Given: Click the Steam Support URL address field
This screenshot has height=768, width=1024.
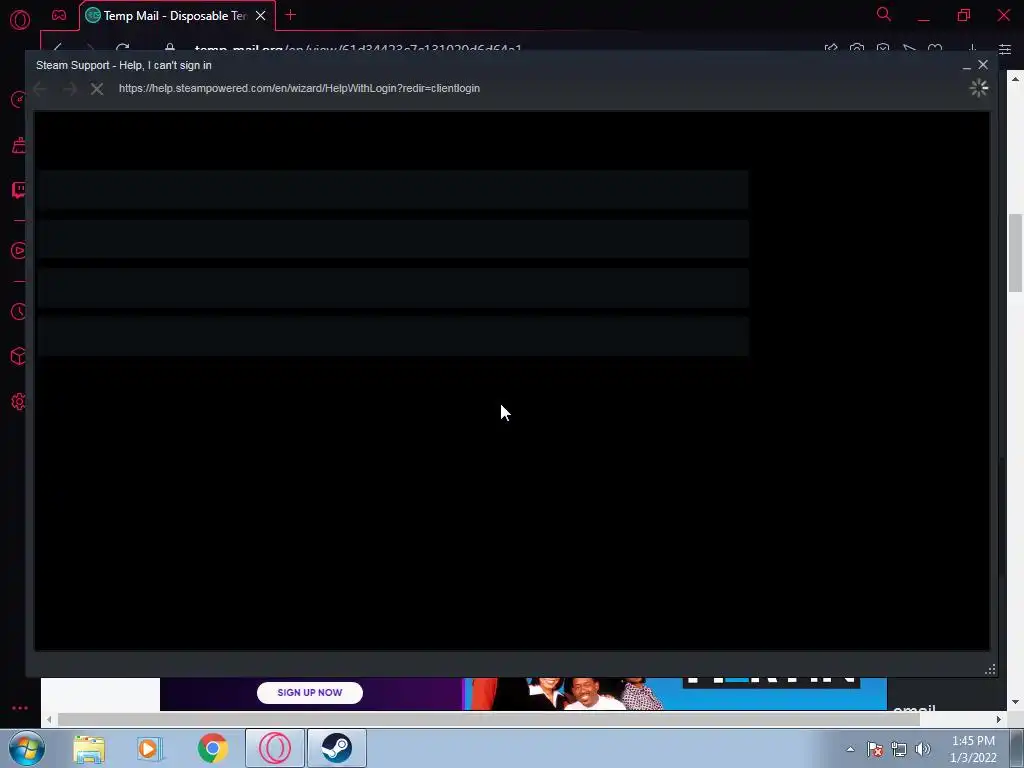Looking at the screenshot, I should coord(299,88).
